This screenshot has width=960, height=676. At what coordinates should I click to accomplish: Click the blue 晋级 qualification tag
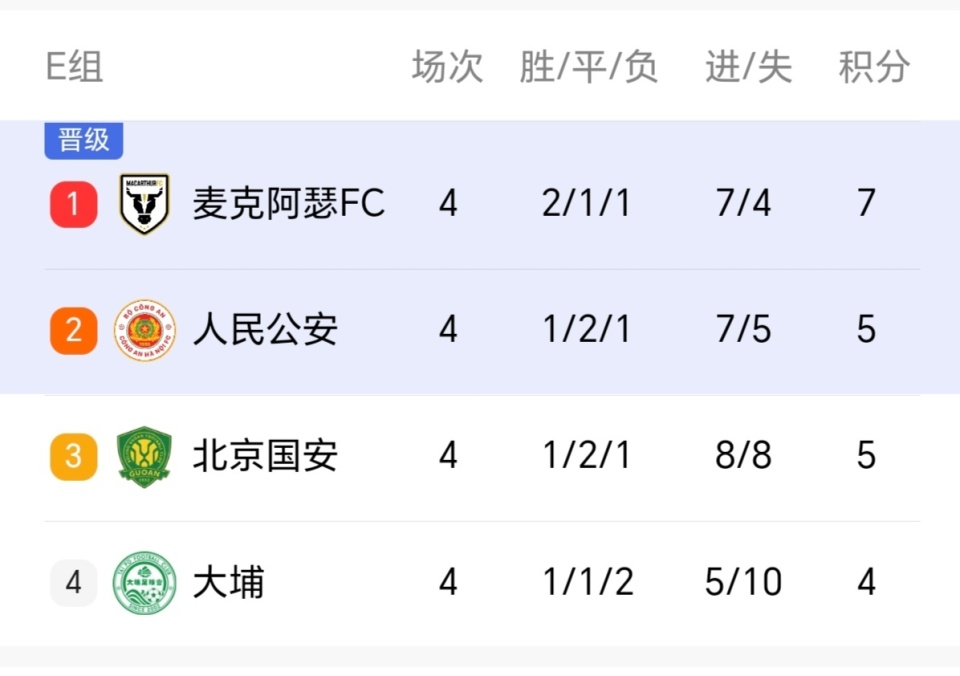point(84,140)
